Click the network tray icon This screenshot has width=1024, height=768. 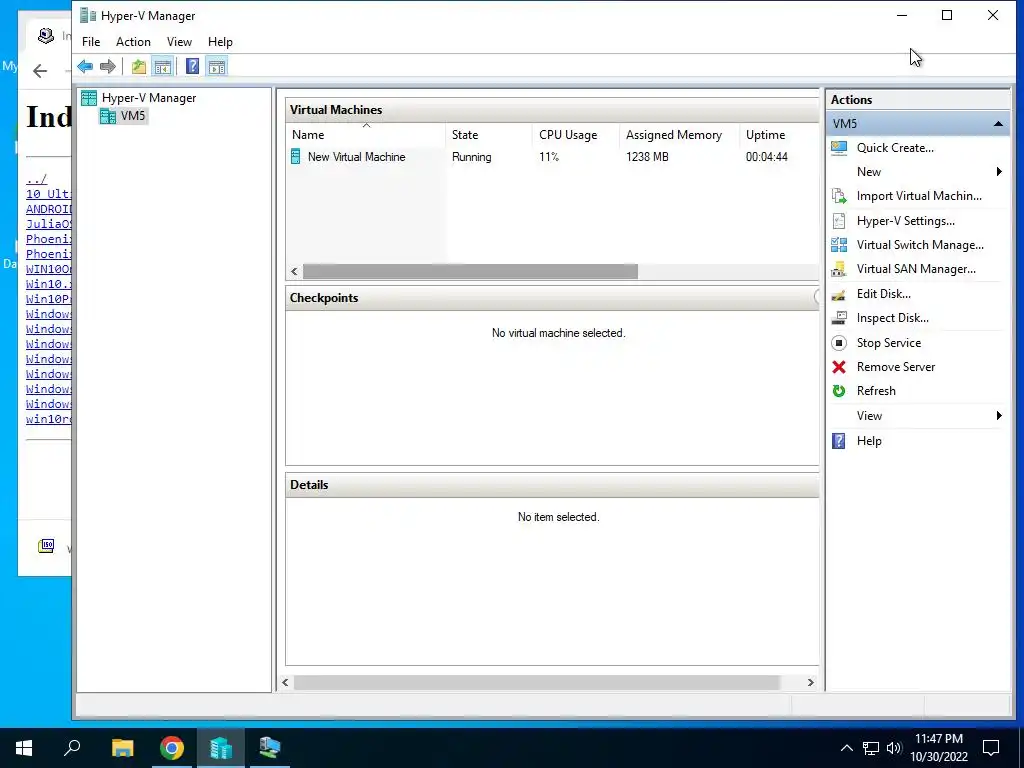pos(871,748)
